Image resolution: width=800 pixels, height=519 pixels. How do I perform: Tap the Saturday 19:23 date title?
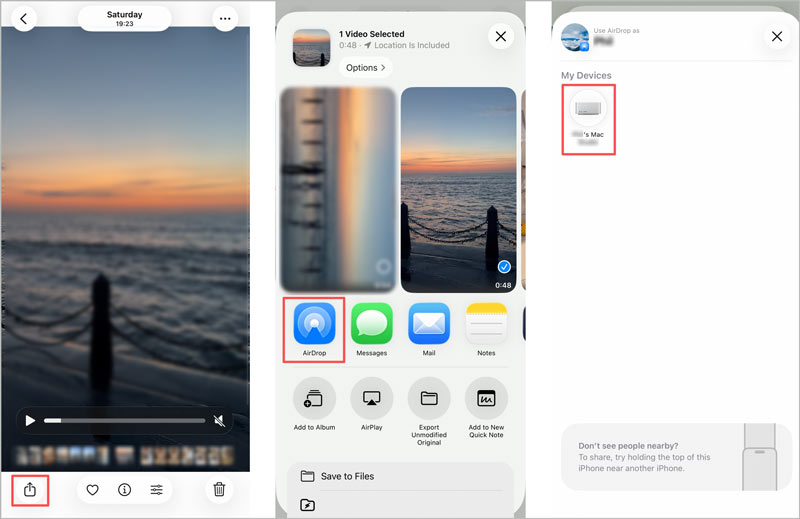tap(124, 19)
